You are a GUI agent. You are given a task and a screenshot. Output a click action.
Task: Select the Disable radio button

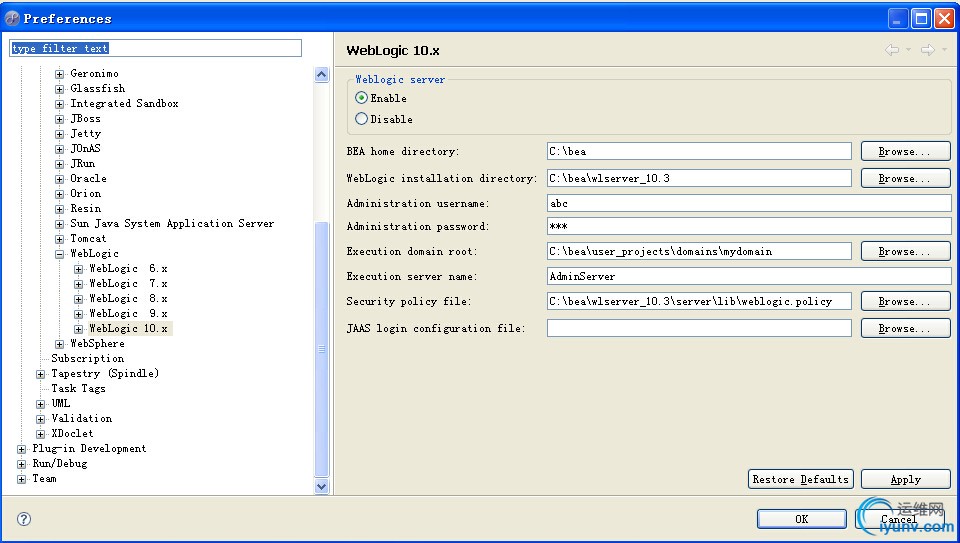(361, 119)
